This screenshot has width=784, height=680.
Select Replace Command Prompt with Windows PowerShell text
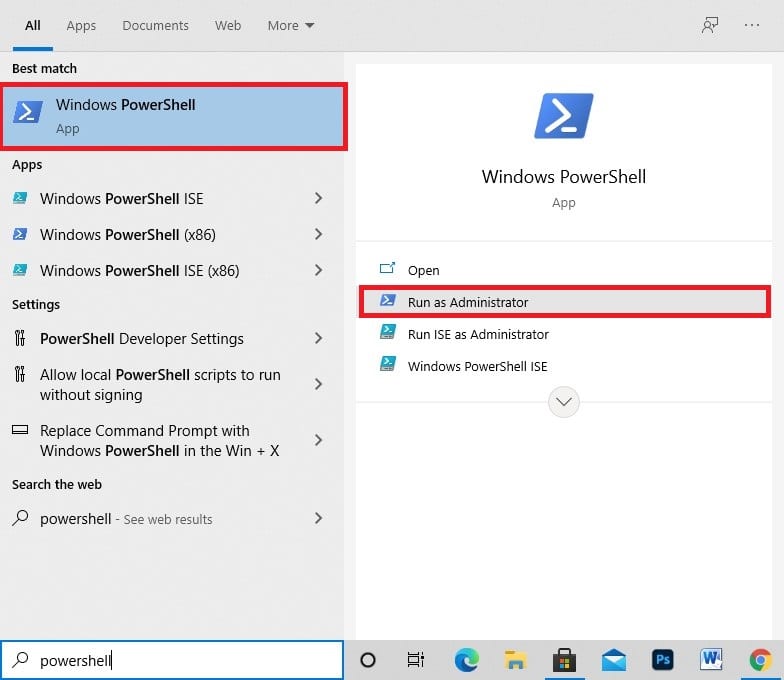(x=160, y=440)
